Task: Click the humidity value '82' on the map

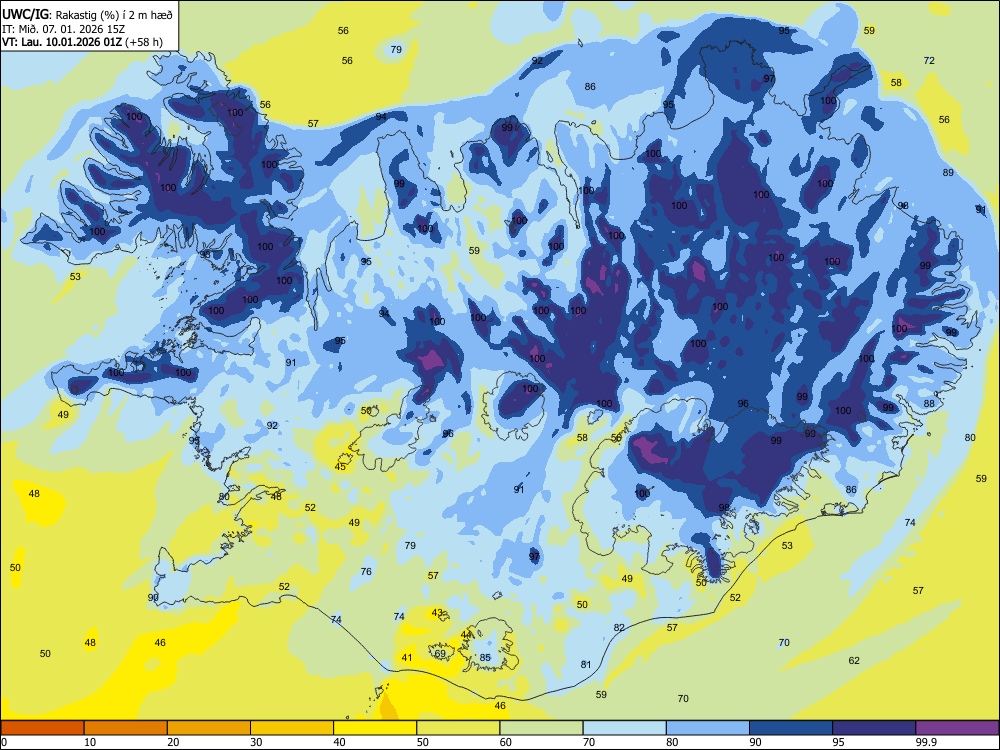Action: click(619, 628)
